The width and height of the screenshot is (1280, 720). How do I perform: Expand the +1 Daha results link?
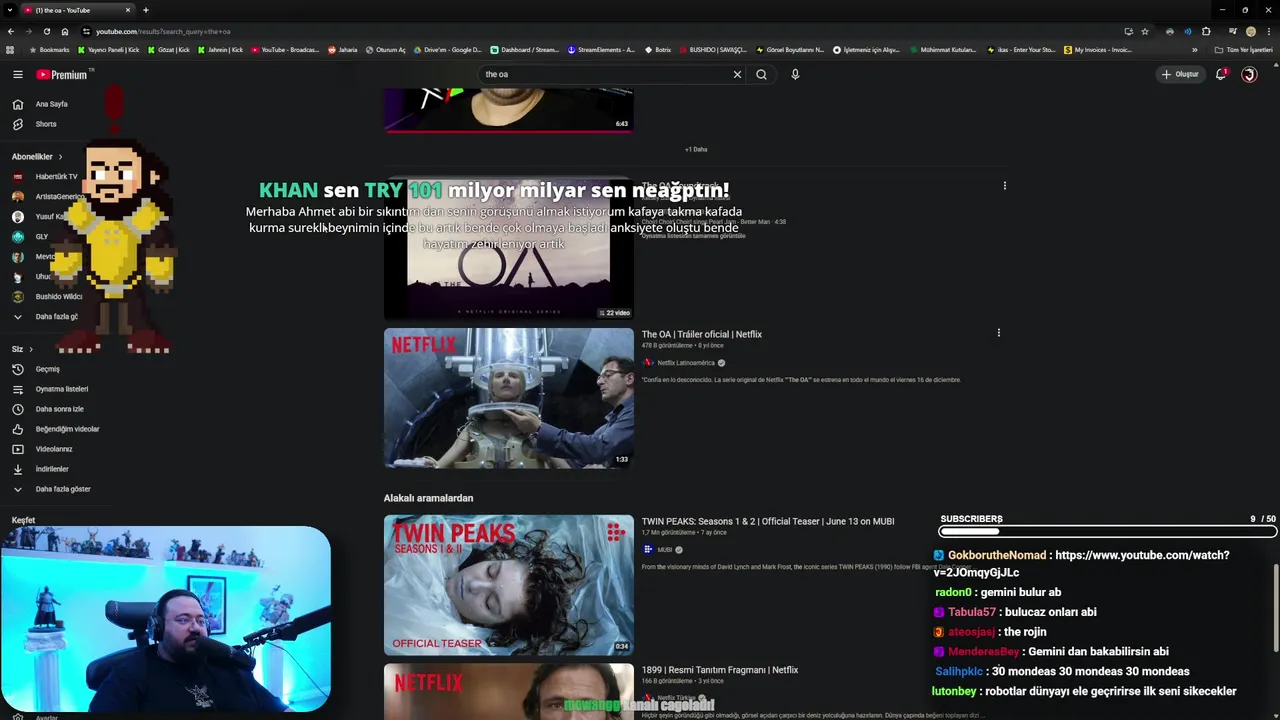696,149
